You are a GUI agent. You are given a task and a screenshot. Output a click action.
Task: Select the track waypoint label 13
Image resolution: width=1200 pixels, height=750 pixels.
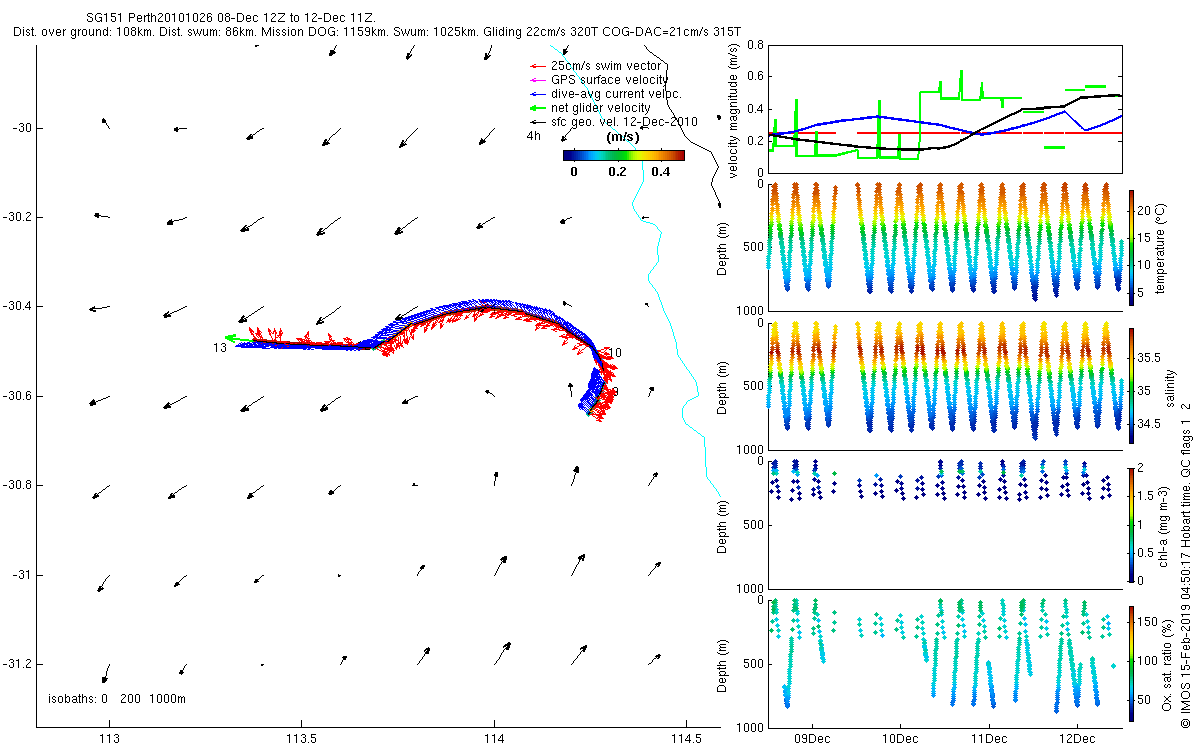click(x=219, y=348)
